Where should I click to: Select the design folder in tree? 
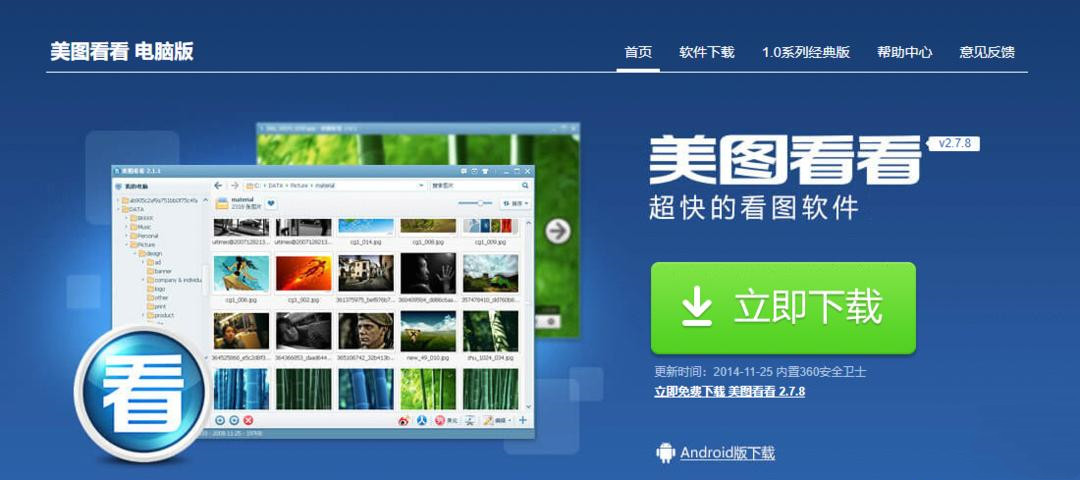coord(151,253)
